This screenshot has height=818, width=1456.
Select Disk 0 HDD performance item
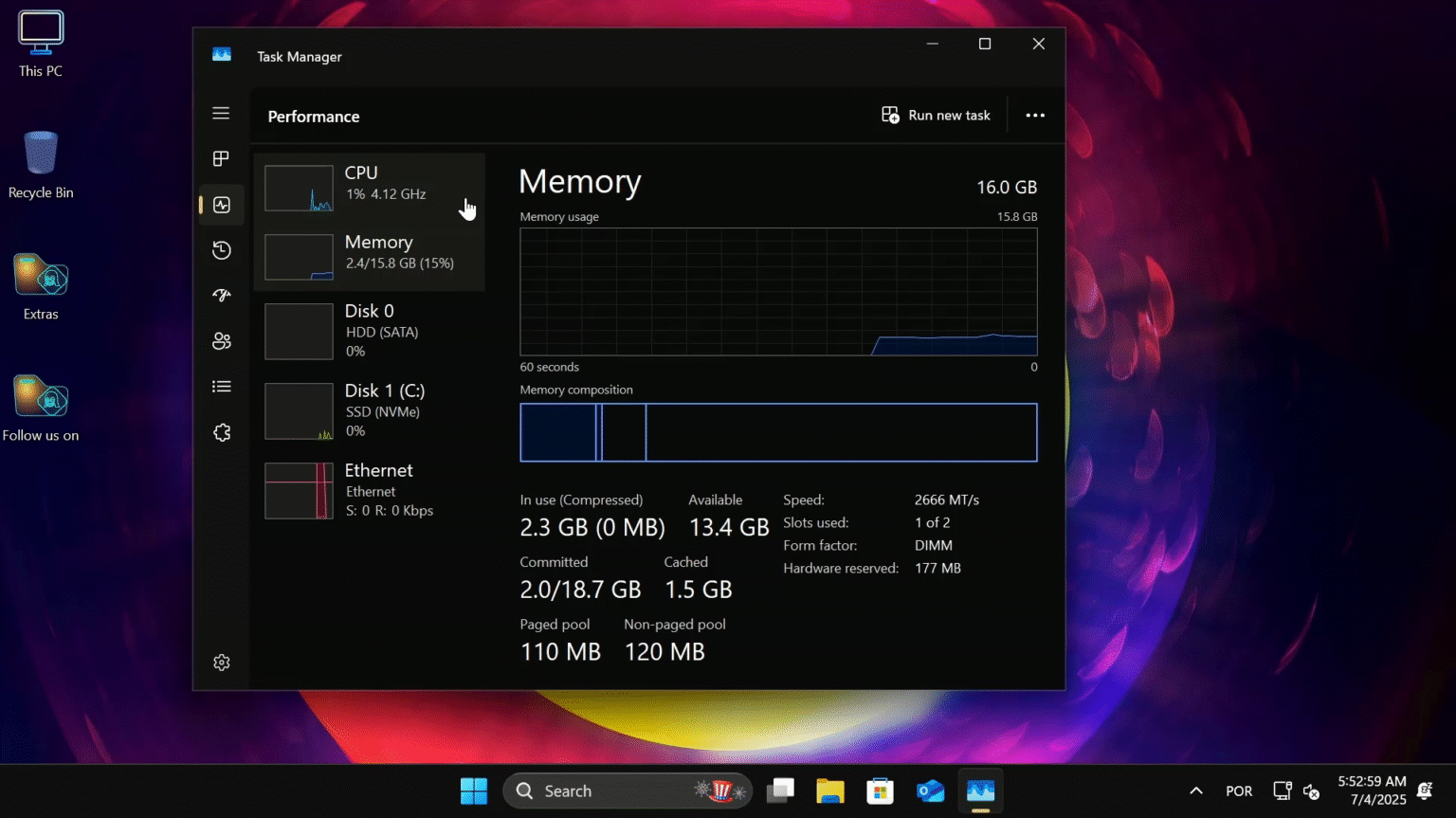(370, 331)
